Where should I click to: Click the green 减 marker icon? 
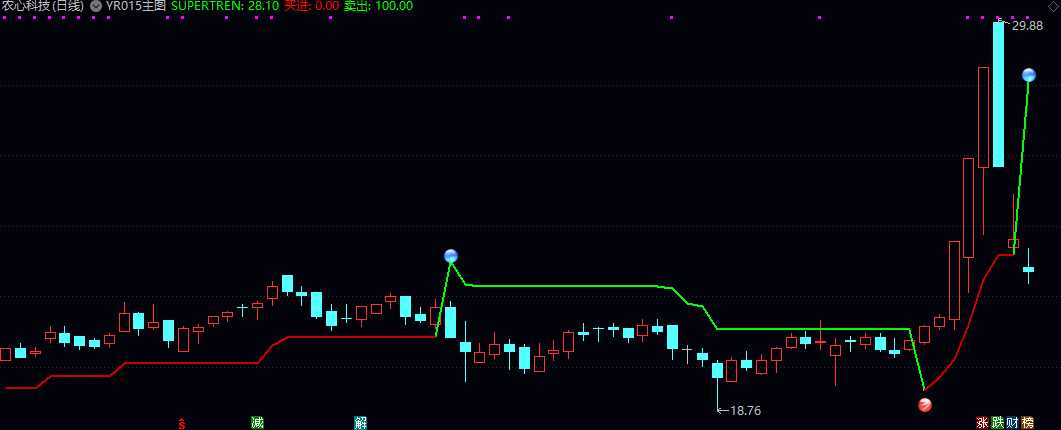(x=257, y=423)
